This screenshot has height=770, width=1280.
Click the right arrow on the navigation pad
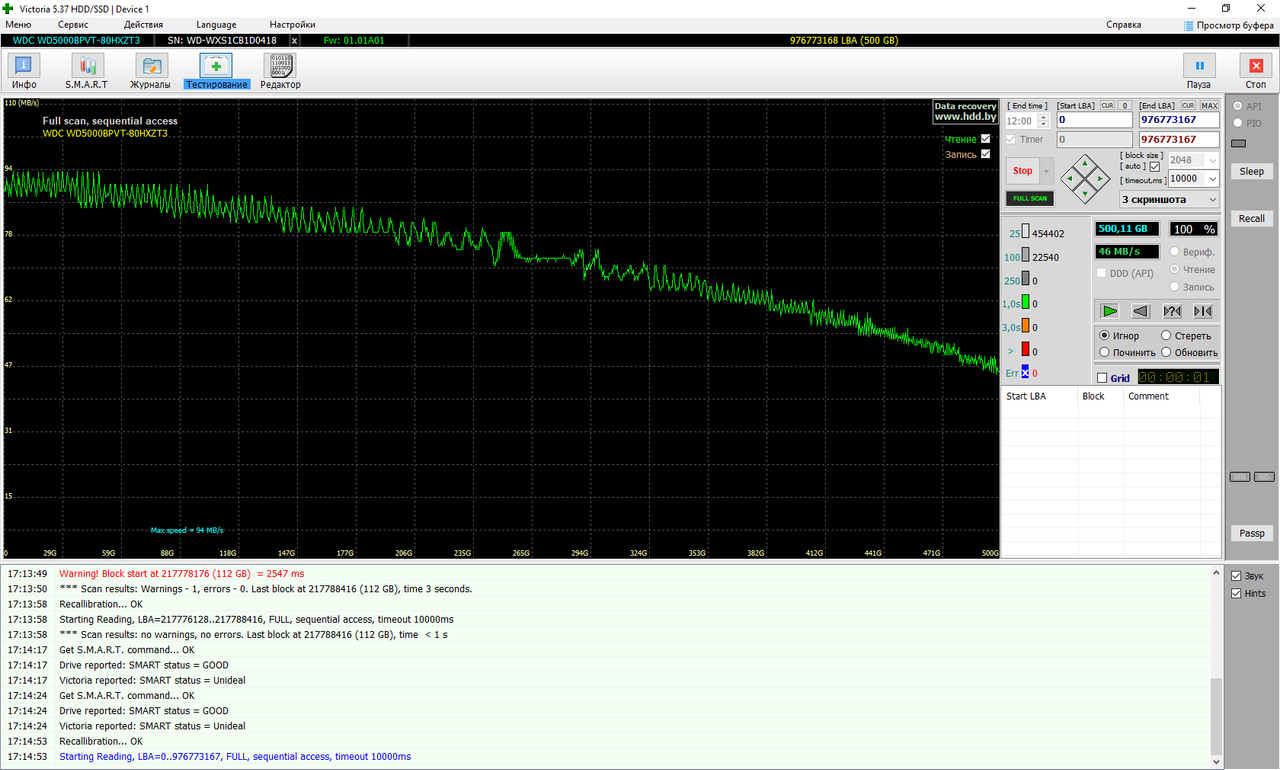tap(1099, 180)
